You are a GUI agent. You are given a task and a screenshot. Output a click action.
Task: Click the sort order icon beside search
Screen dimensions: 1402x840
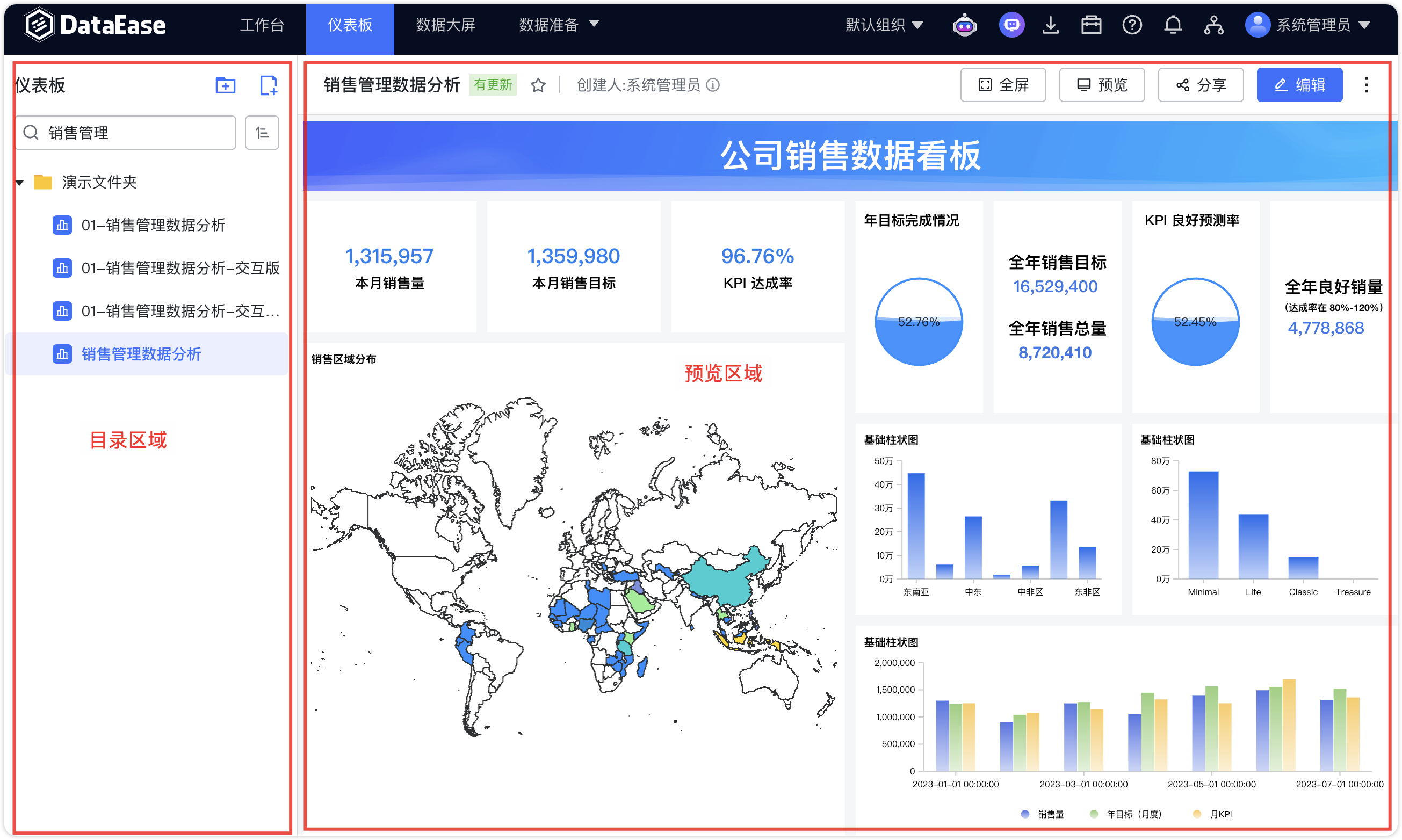pos(262,133)
